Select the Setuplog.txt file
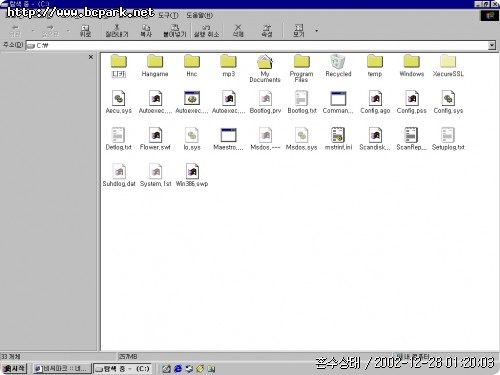500x375 pixels. click(x=448, y=139)
